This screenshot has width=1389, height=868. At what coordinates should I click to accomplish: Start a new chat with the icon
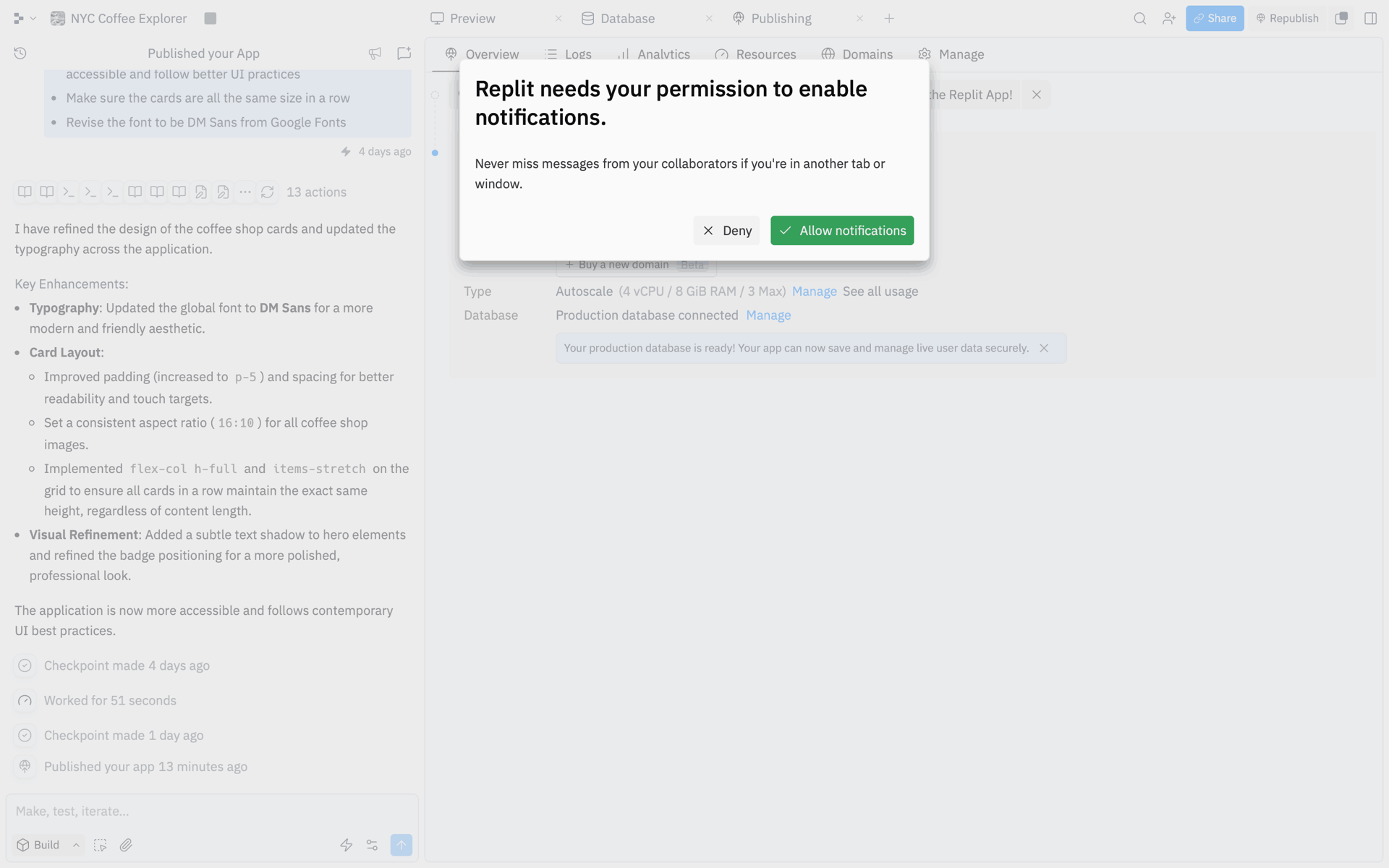tap(404, 53)
